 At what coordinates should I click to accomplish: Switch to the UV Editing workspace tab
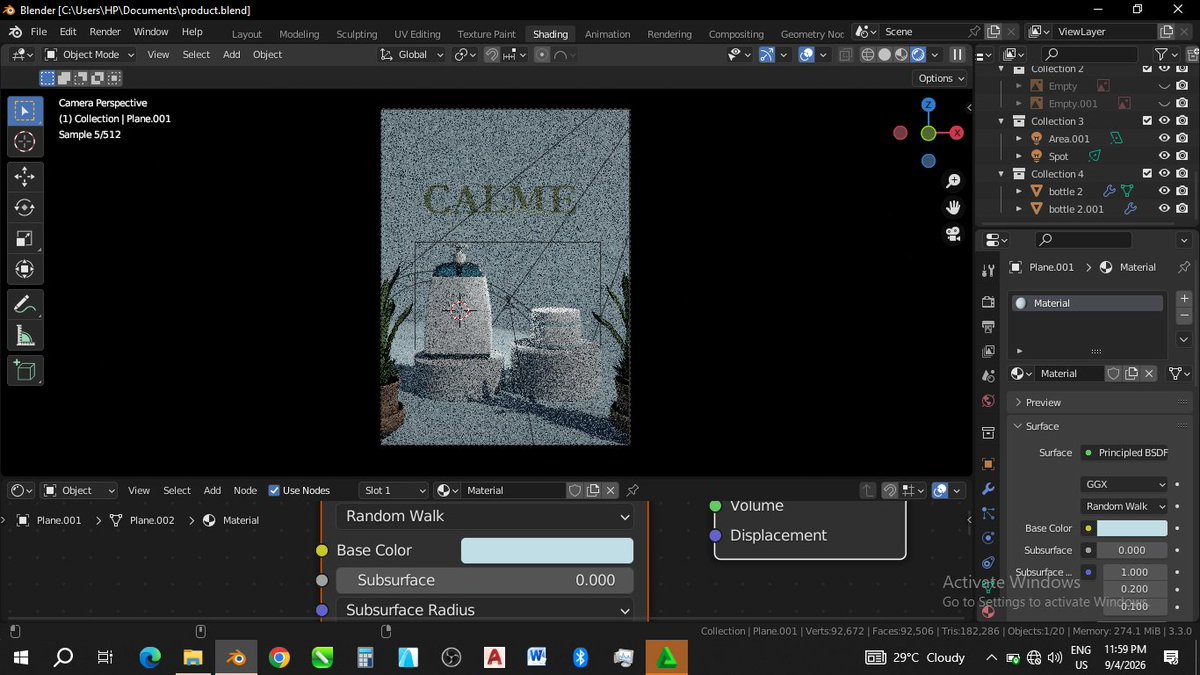click(x=417, y=34)
